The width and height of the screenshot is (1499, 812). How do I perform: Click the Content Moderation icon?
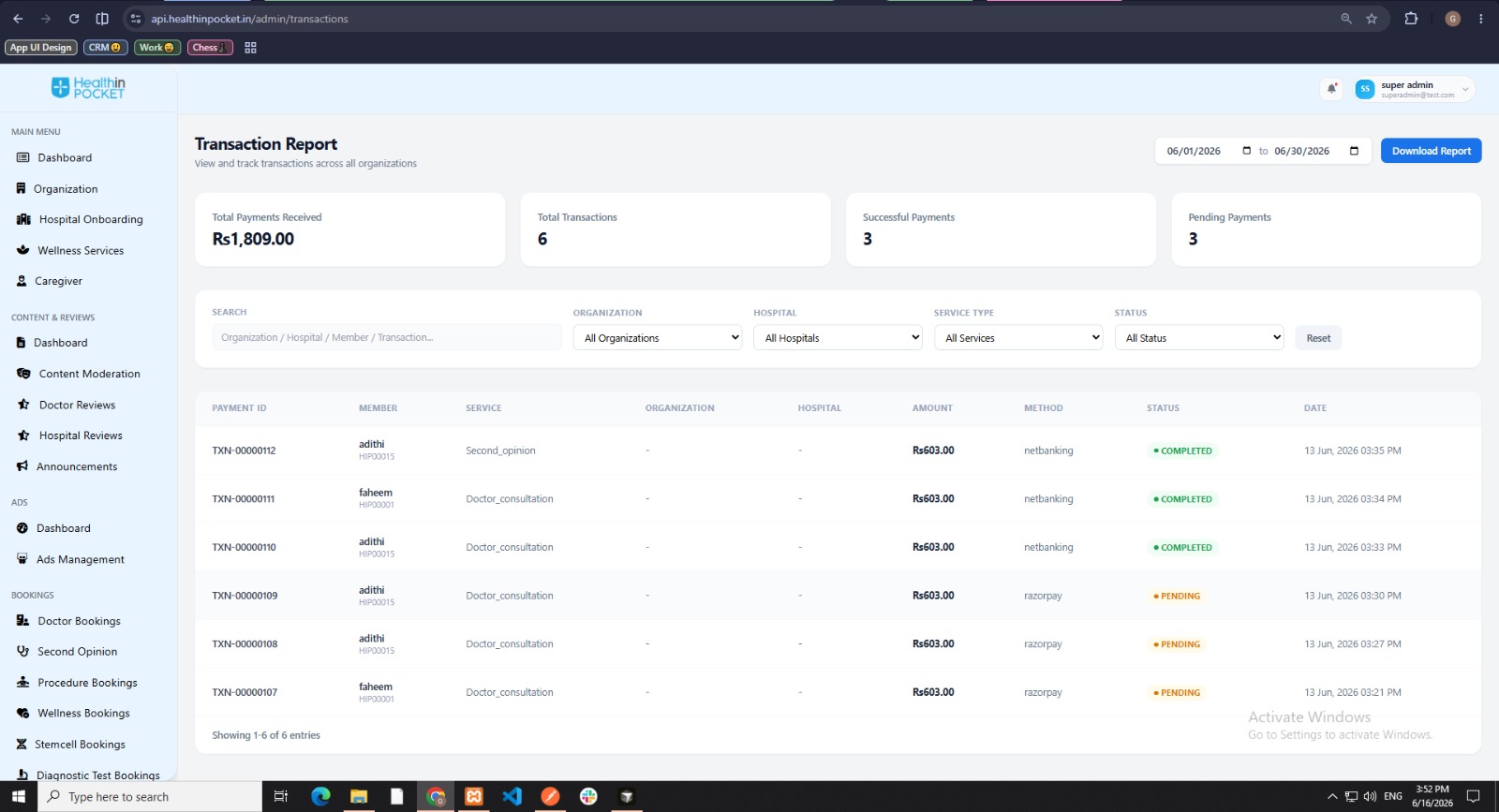[x=23, y=374]
